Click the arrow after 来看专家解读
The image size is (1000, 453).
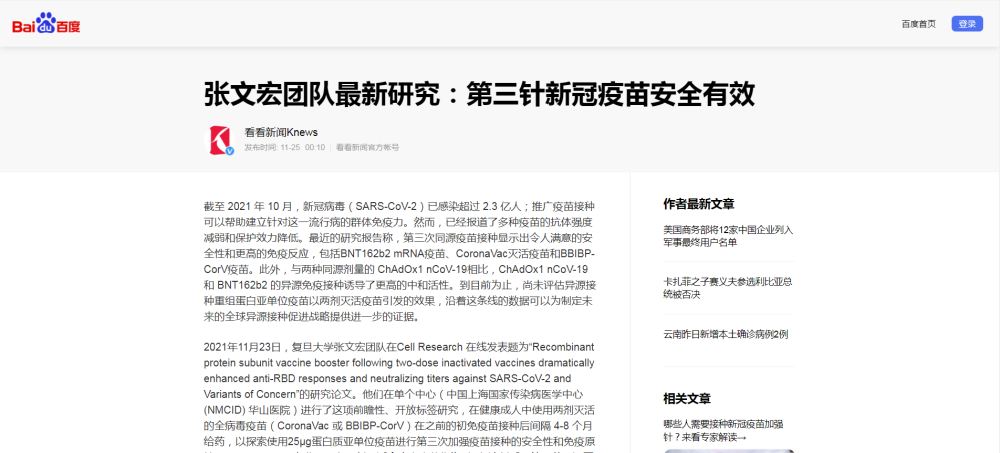742,437
